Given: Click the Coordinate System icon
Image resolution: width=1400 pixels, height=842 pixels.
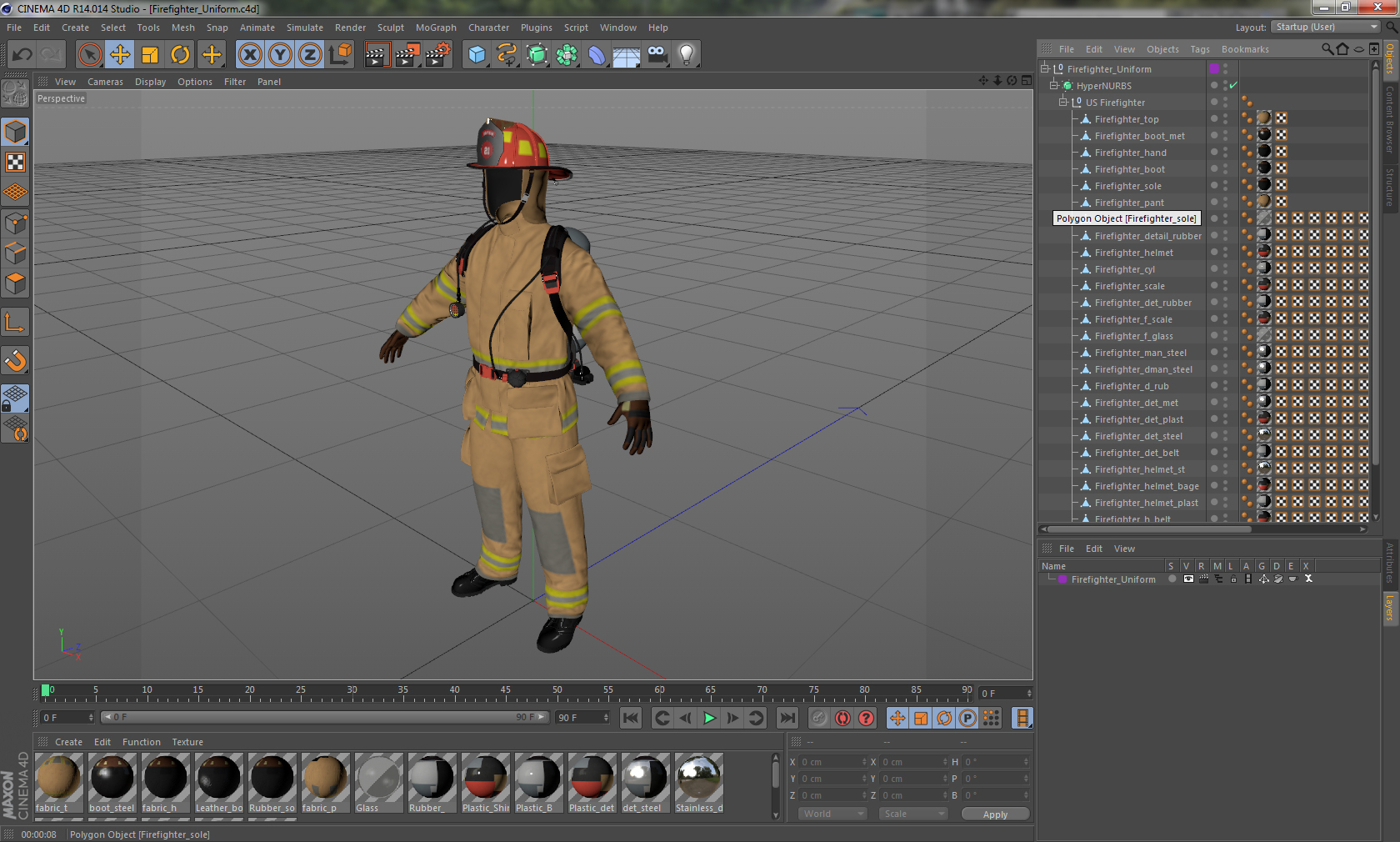Looking at the screenshot, I should click(x=340, y=55).
